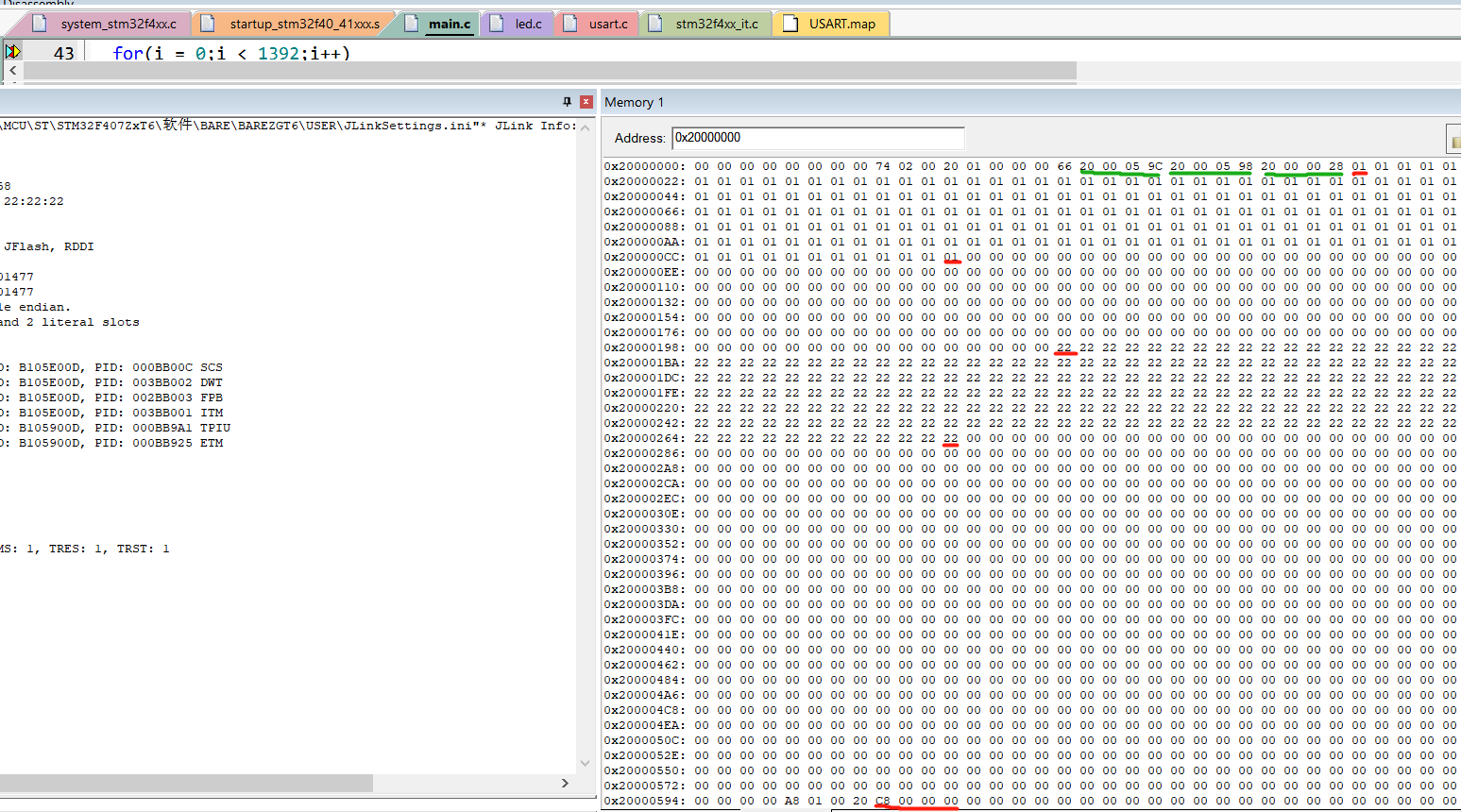Click the command panel vertical scrollbar track
Viewport: 1461px width, 812px height.
tap(586, 444)
